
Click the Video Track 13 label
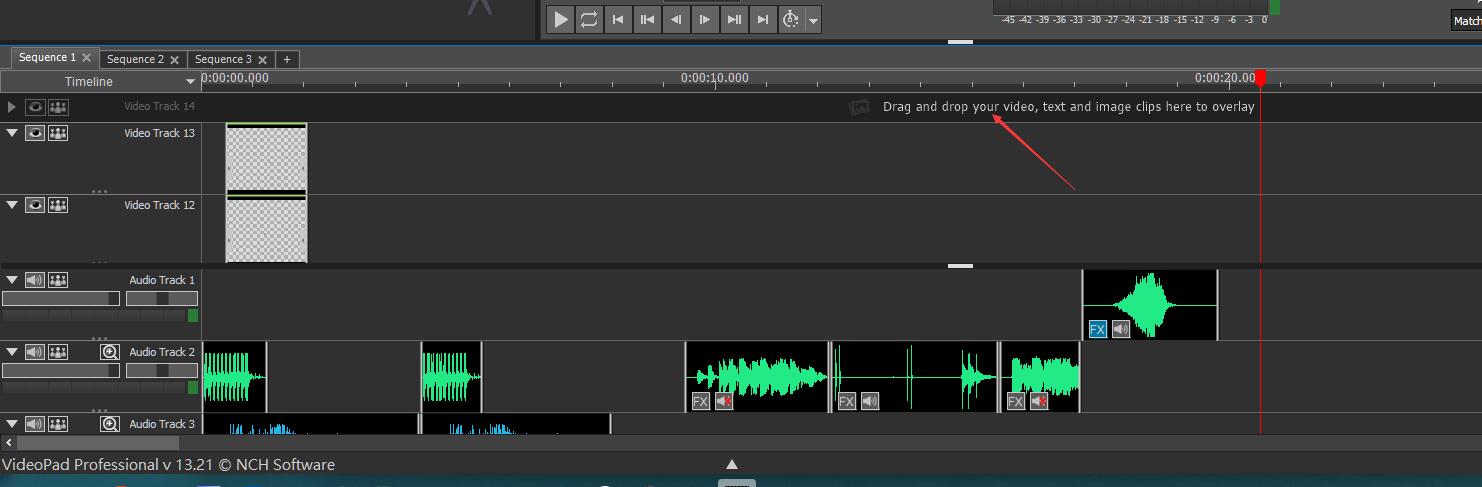coord(160,133)
